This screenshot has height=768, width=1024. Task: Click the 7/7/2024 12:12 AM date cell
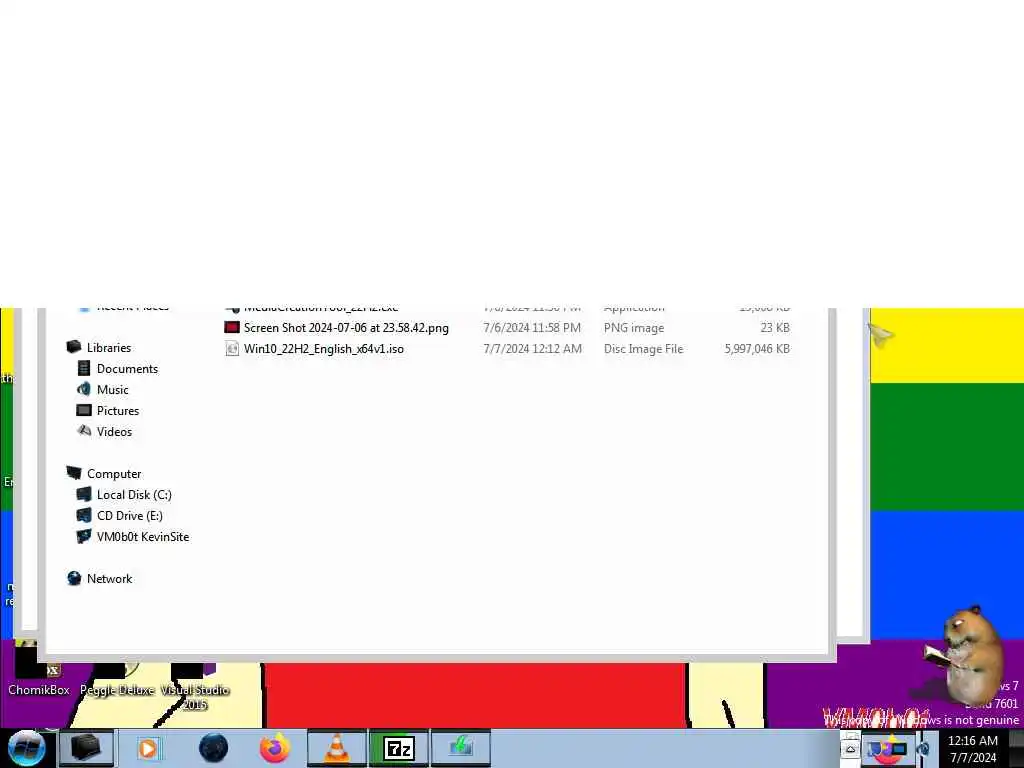[x=532, y=349]
